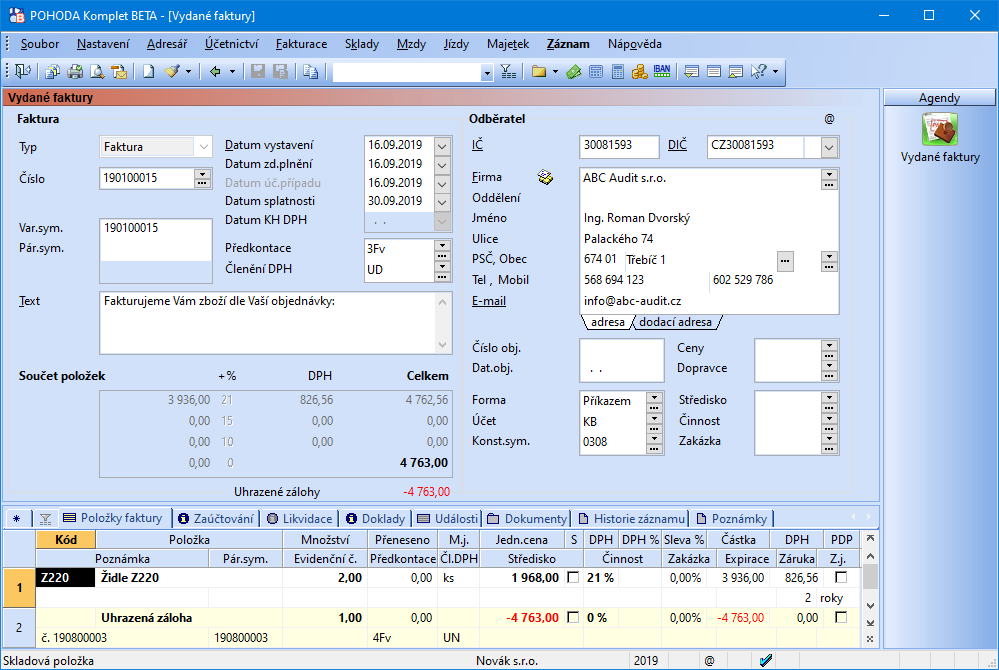Open the Forma Příkazem list selector

pos(654,398)
